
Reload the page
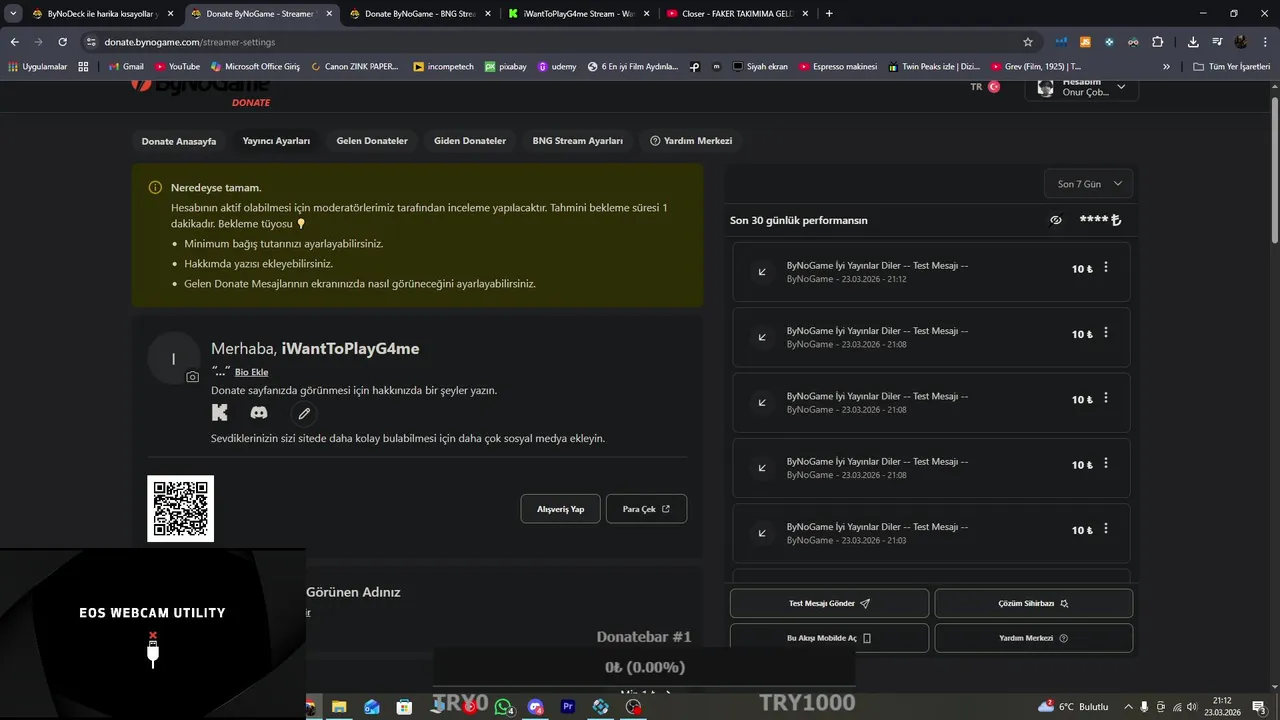(x=62, y=42)
